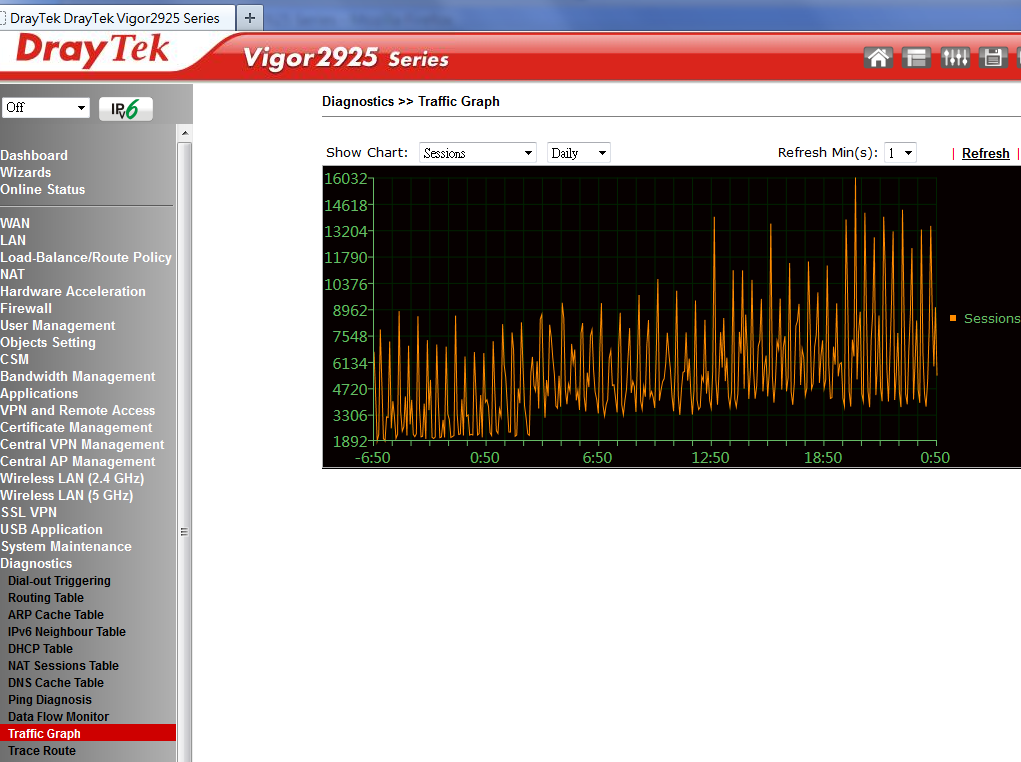Open VPN and Remote Access

tap(77, 410)
